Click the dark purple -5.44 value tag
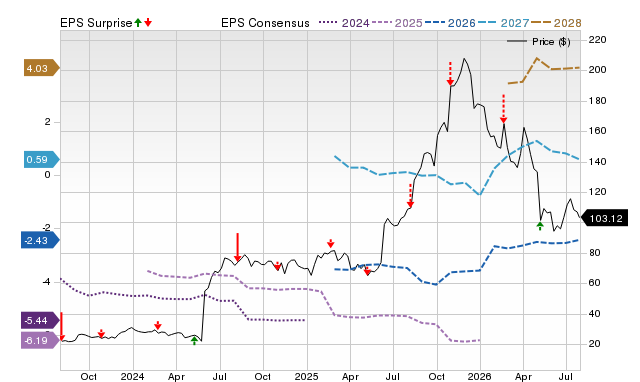This screenshot has height=382, width=640. 40,320
